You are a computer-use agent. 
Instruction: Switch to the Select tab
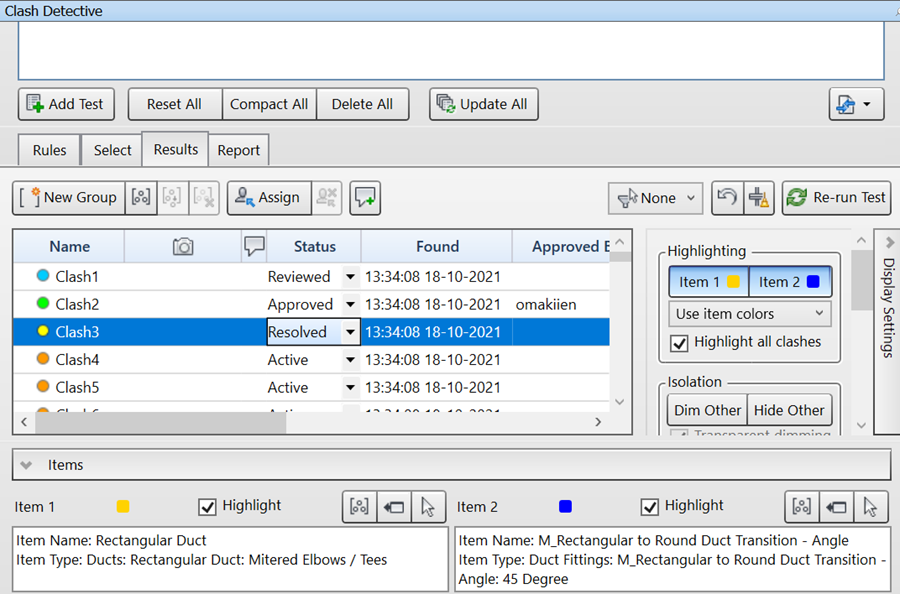pyautogui.click(x=112, y=150)
